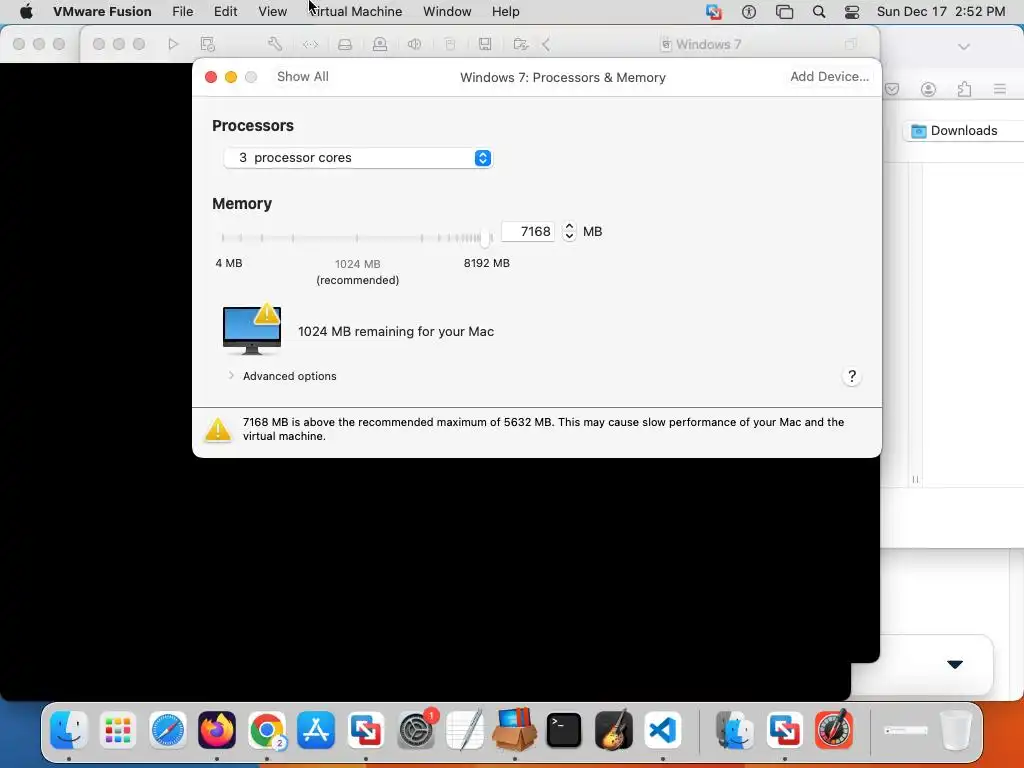The height and width of the screenshot is (768, 1024).
Task: Open the View menu
Action: tap(272, 12)
